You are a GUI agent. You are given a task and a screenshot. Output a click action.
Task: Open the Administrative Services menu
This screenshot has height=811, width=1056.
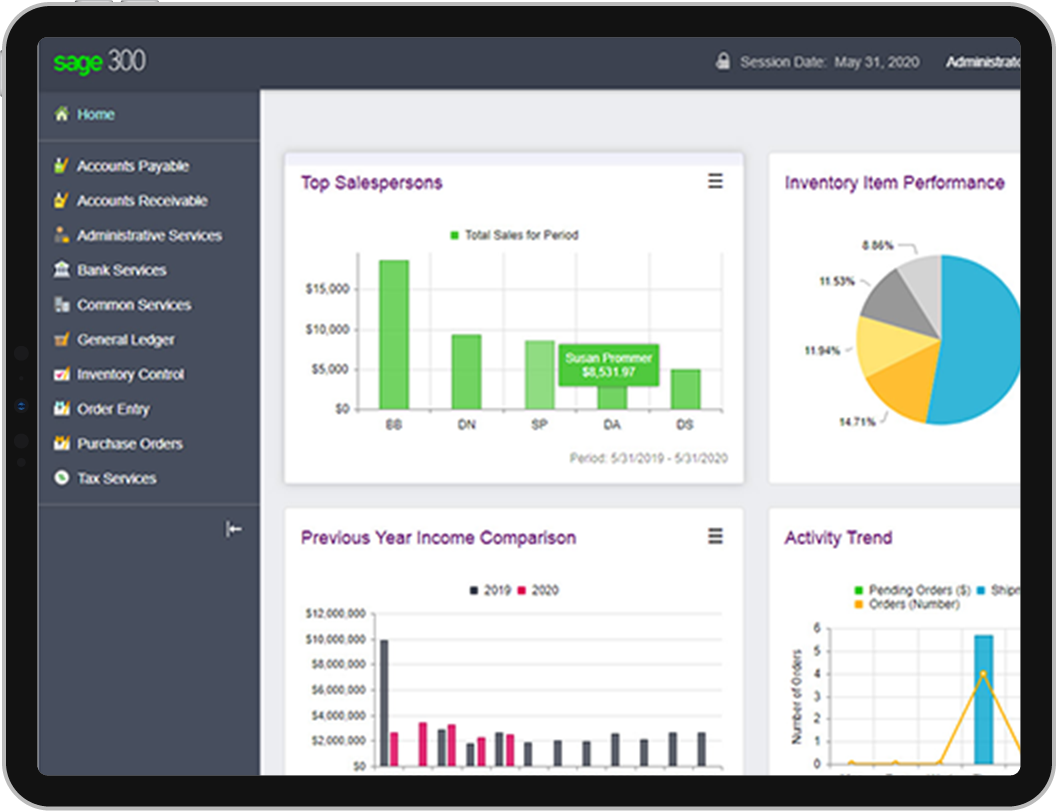point(150,235)
